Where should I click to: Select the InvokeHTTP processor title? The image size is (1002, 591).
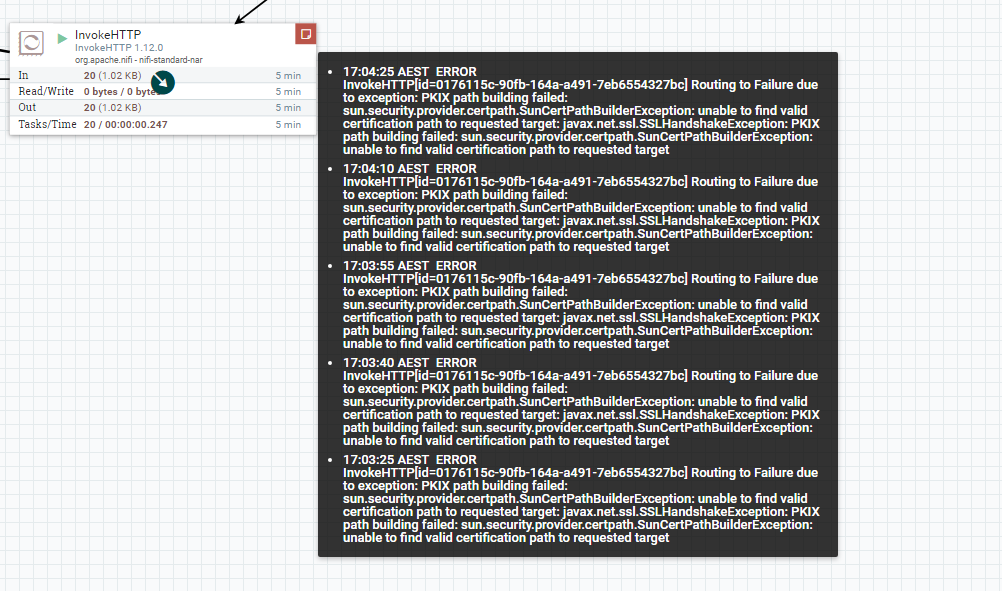[x=108, y=35]
